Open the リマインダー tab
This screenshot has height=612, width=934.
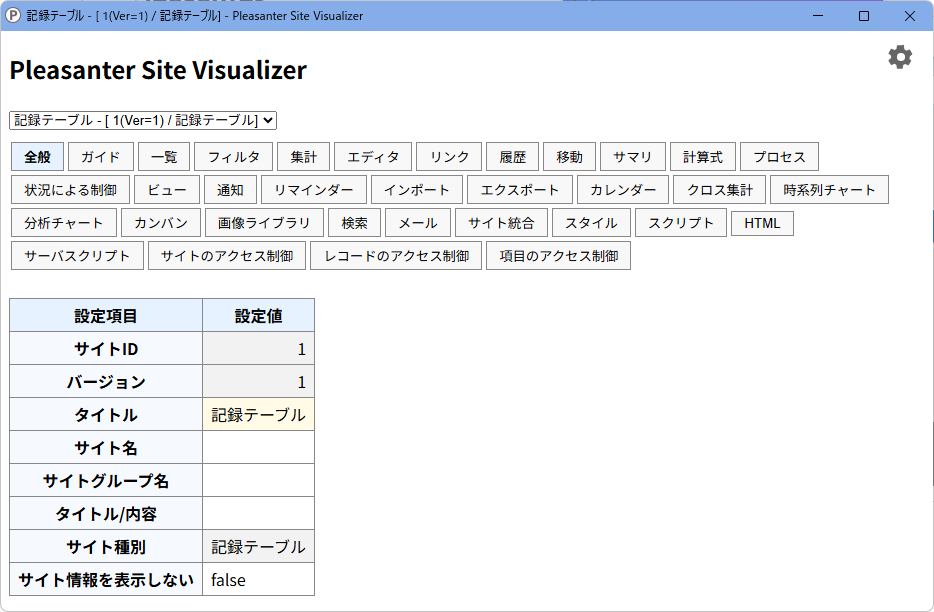[314, 189]
